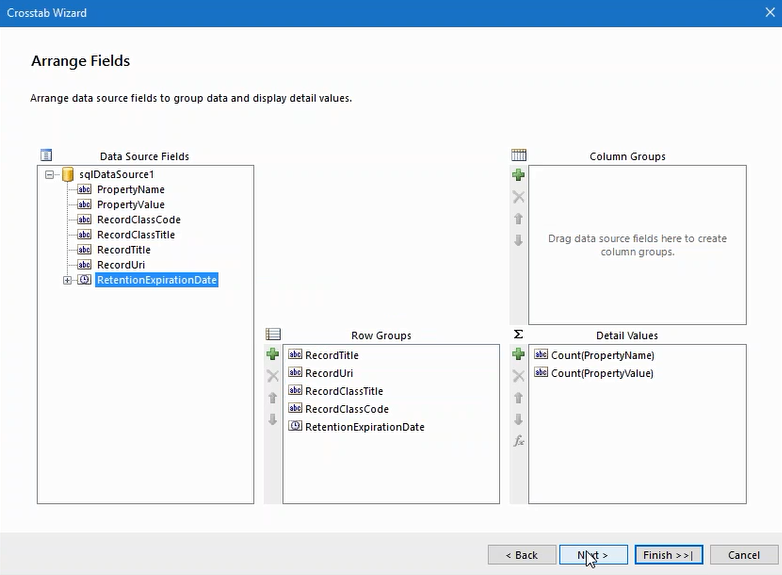Image resolution: width=782 pixels, height=575 pixels.
Task: Click the green plus in Column Groups
Action: 518,175
